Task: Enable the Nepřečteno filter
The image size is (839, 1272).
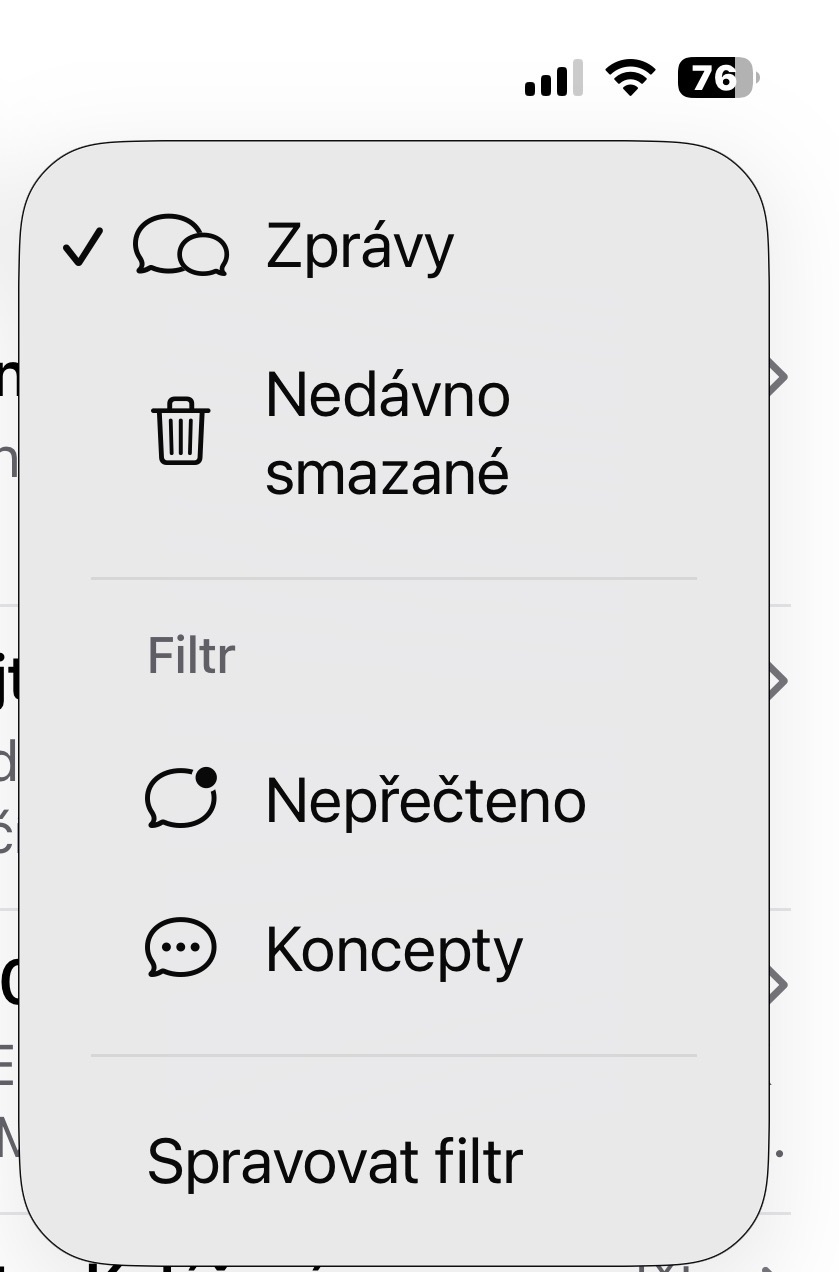Action: click(x=425, y=800)
